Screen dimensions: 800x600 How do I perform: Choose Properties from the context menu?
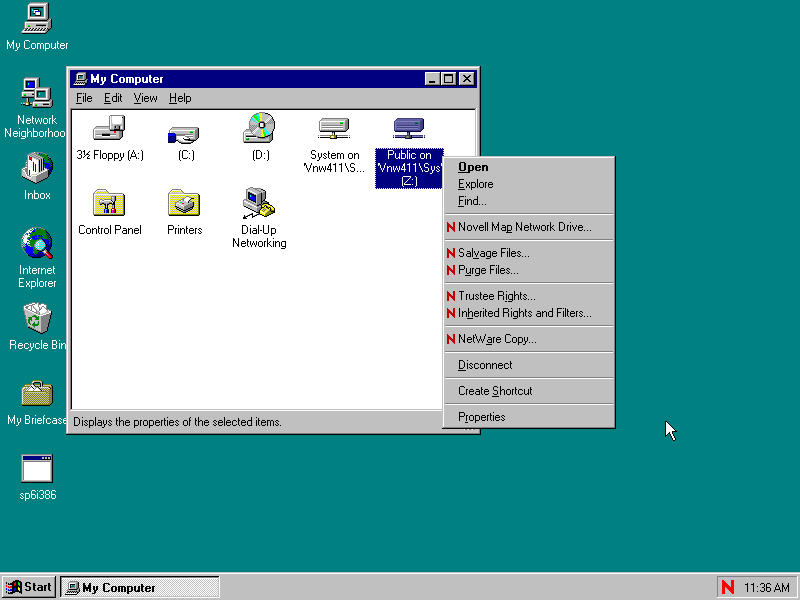pos(529,417)
